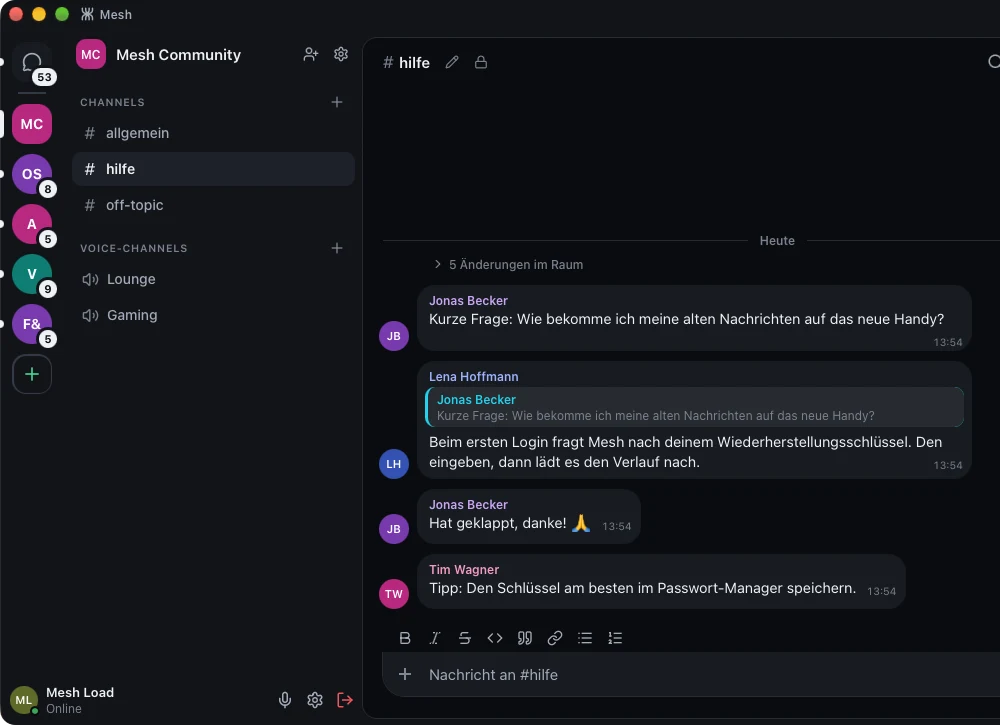This screenshot has width=1000, height=725.
Task: Click the Mesh Community server name
Action: (179, 55)
